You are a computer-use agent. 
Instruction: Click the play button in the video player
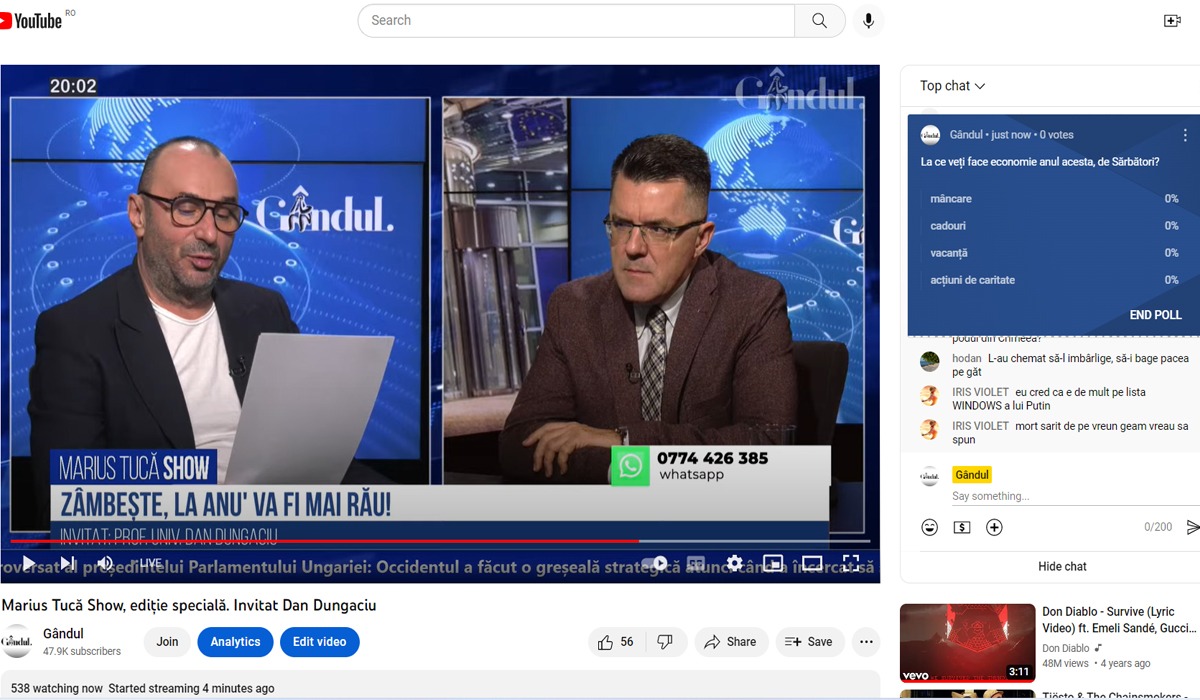[x=29, y=563]
